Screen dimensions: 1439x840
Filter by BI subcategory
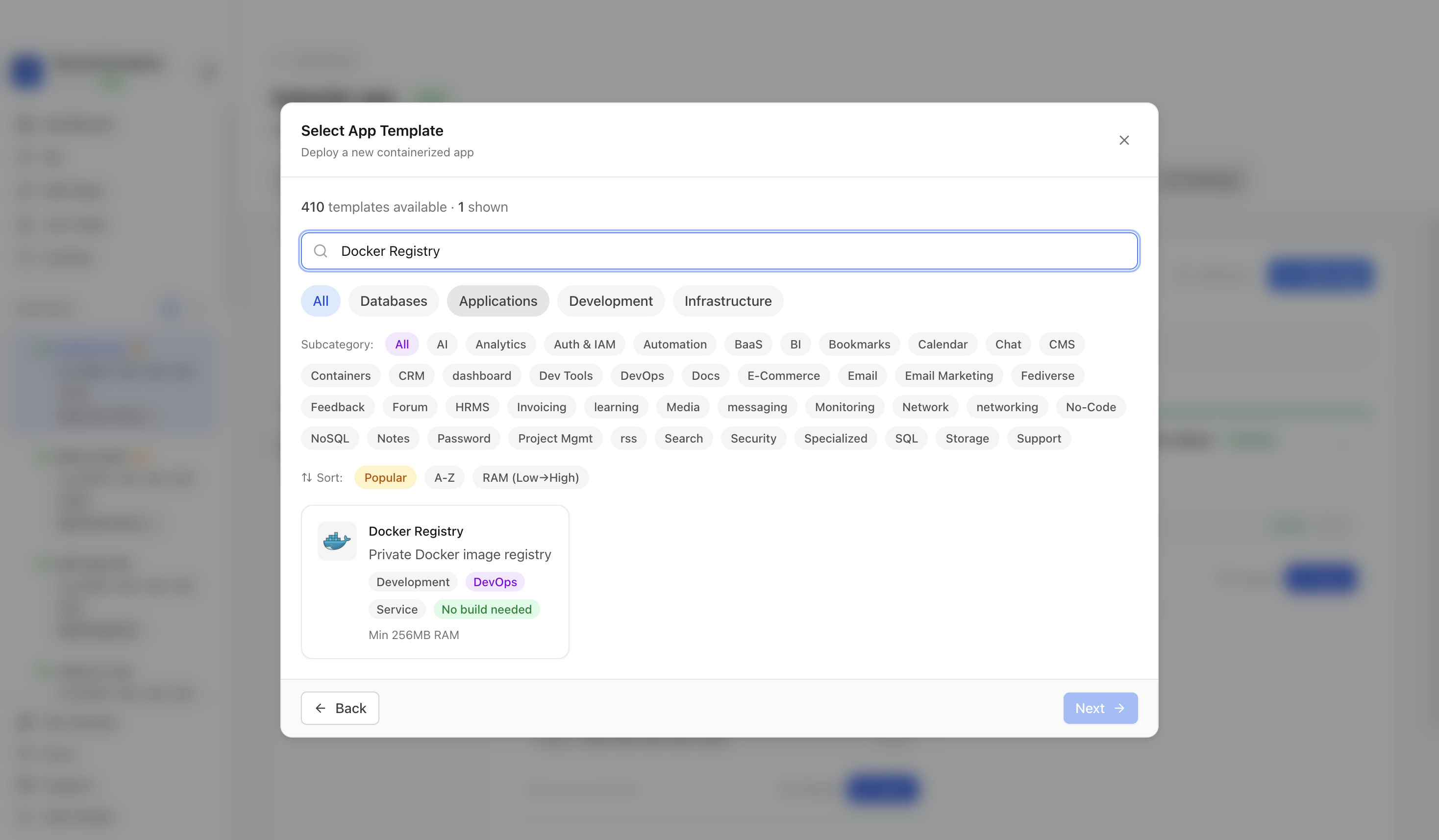click(x=795, y=345)
